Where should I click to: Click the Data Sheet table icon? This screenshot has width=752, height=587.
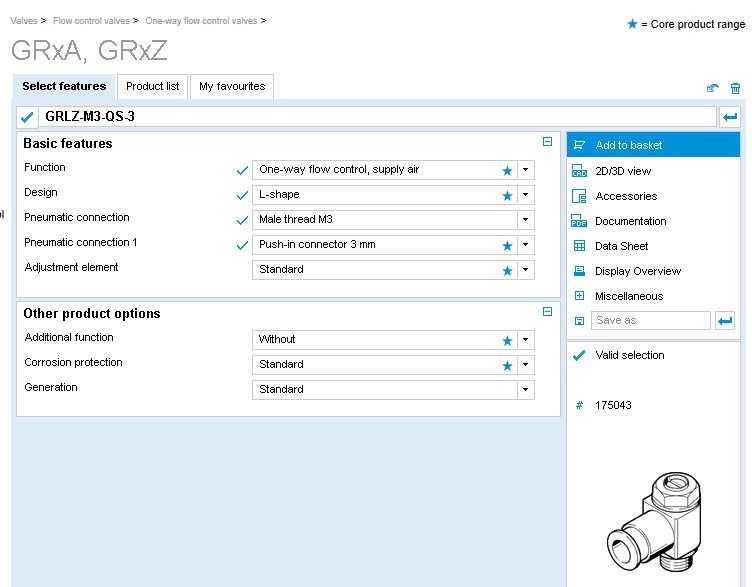(x=579, y=246)
